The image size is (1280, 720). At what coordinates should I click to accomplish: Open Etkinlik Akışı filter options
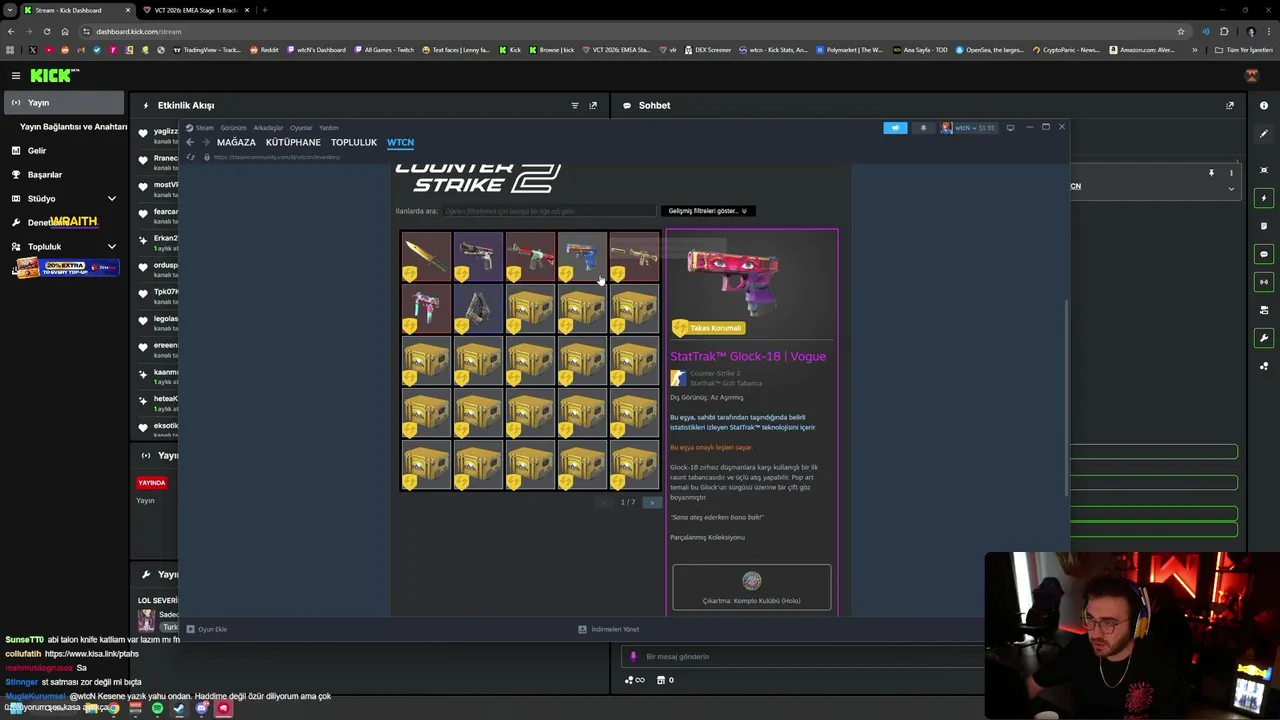tap(574, 105)
